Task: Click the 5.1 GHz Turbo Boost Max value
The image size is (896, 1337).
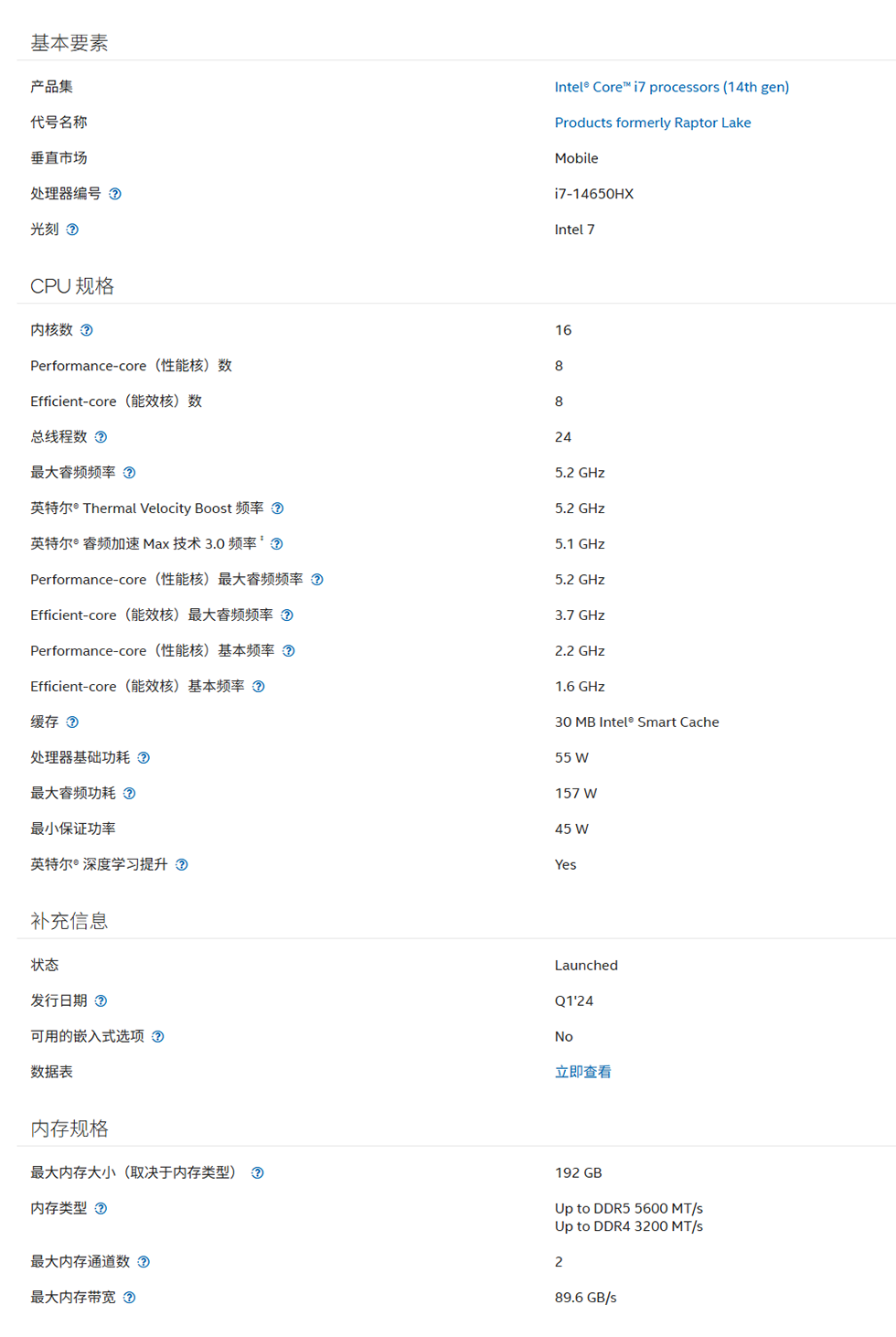Action: click(580, 544)
